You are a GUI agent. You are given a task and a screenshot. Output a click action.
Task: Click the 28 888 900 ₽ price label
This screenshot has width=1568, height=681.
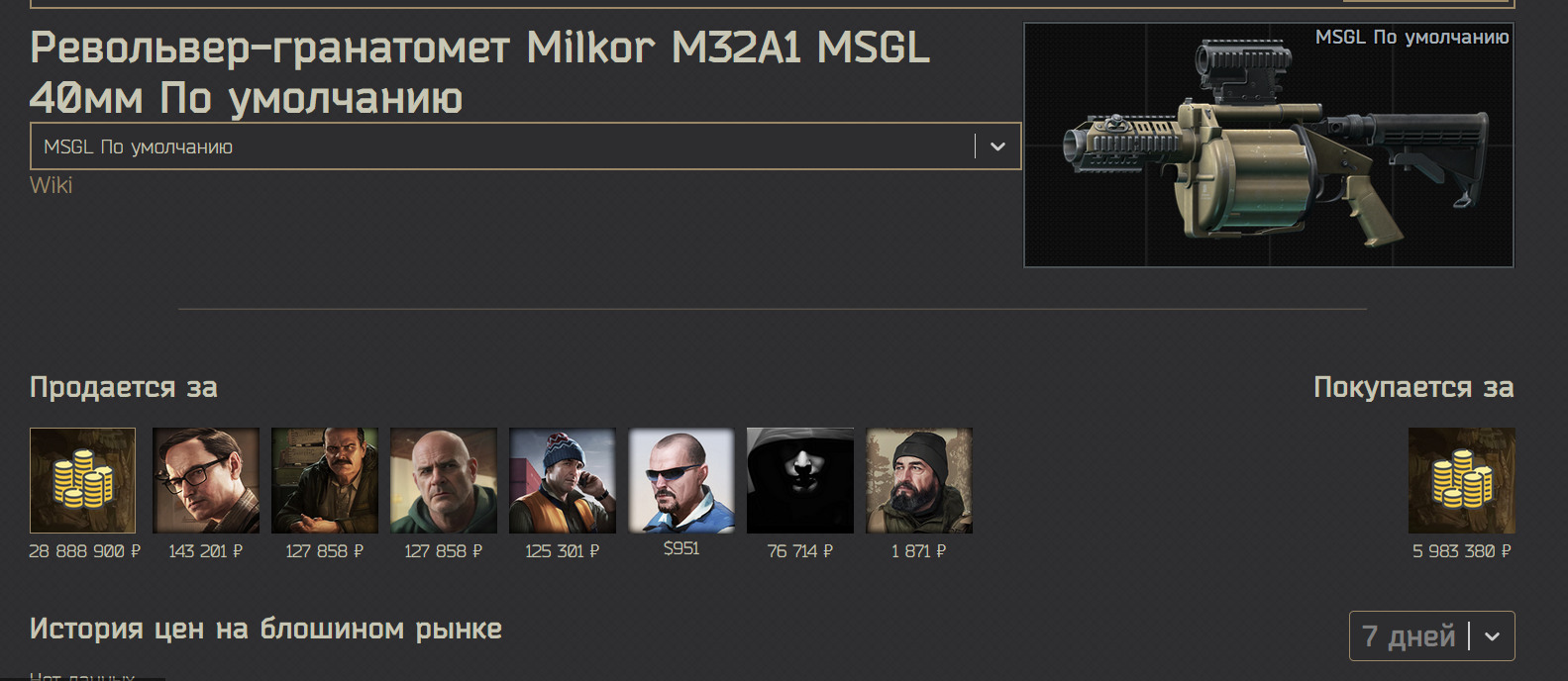(x=84, y=551)
